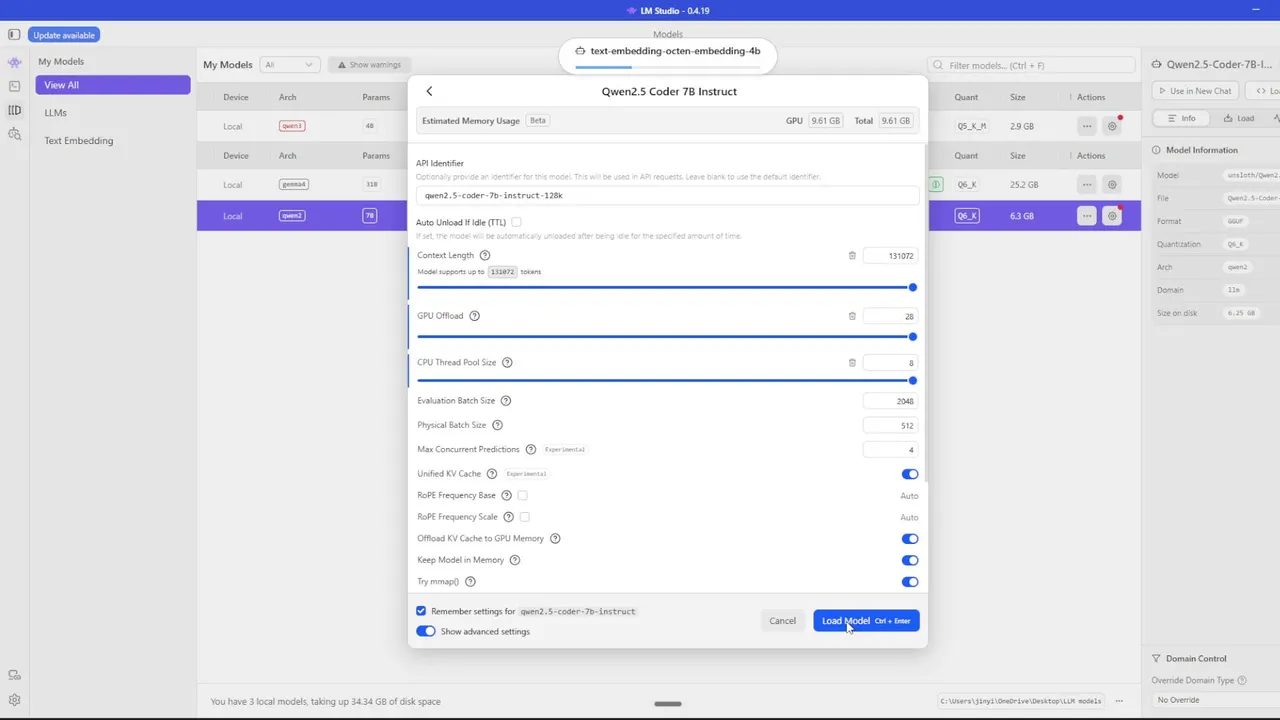Enable RoPE Frequency Scale checkbox
The image size is (1280, 720).
coord(524,517)
